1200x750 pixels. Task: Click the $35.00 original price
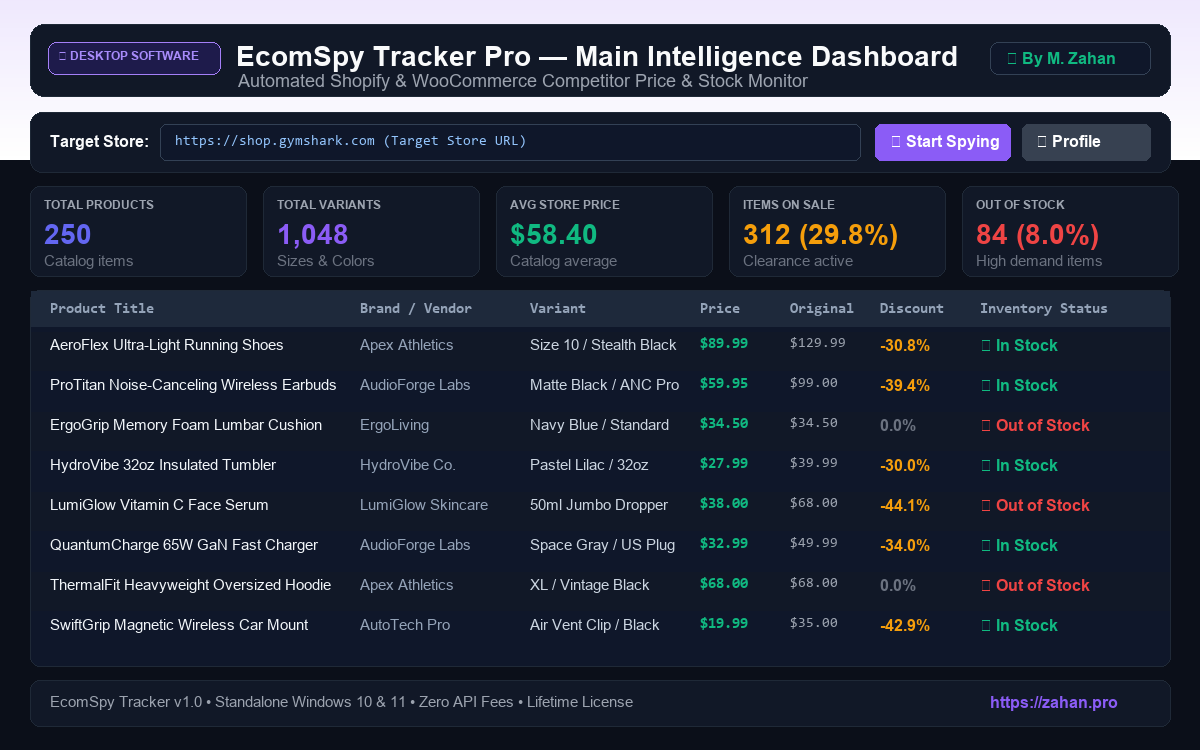tap(814, 623)
